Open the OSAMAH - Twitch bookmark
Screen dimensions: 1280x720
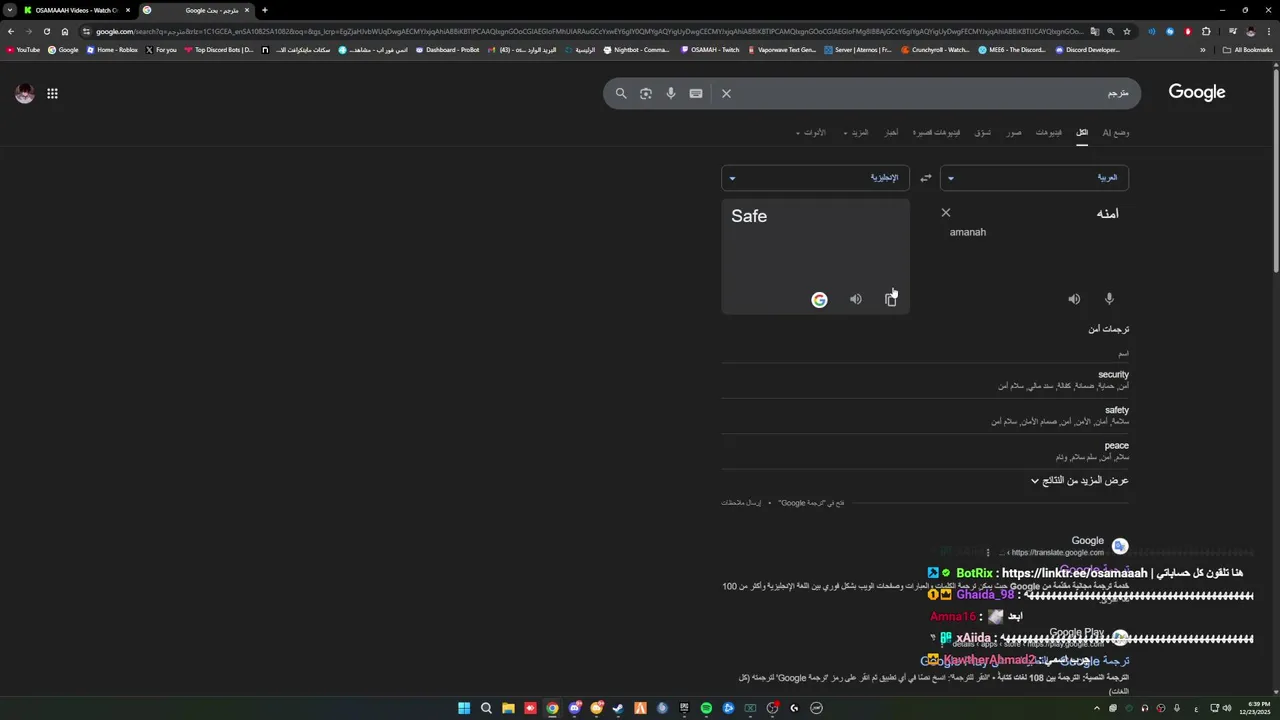coord(711,49)
